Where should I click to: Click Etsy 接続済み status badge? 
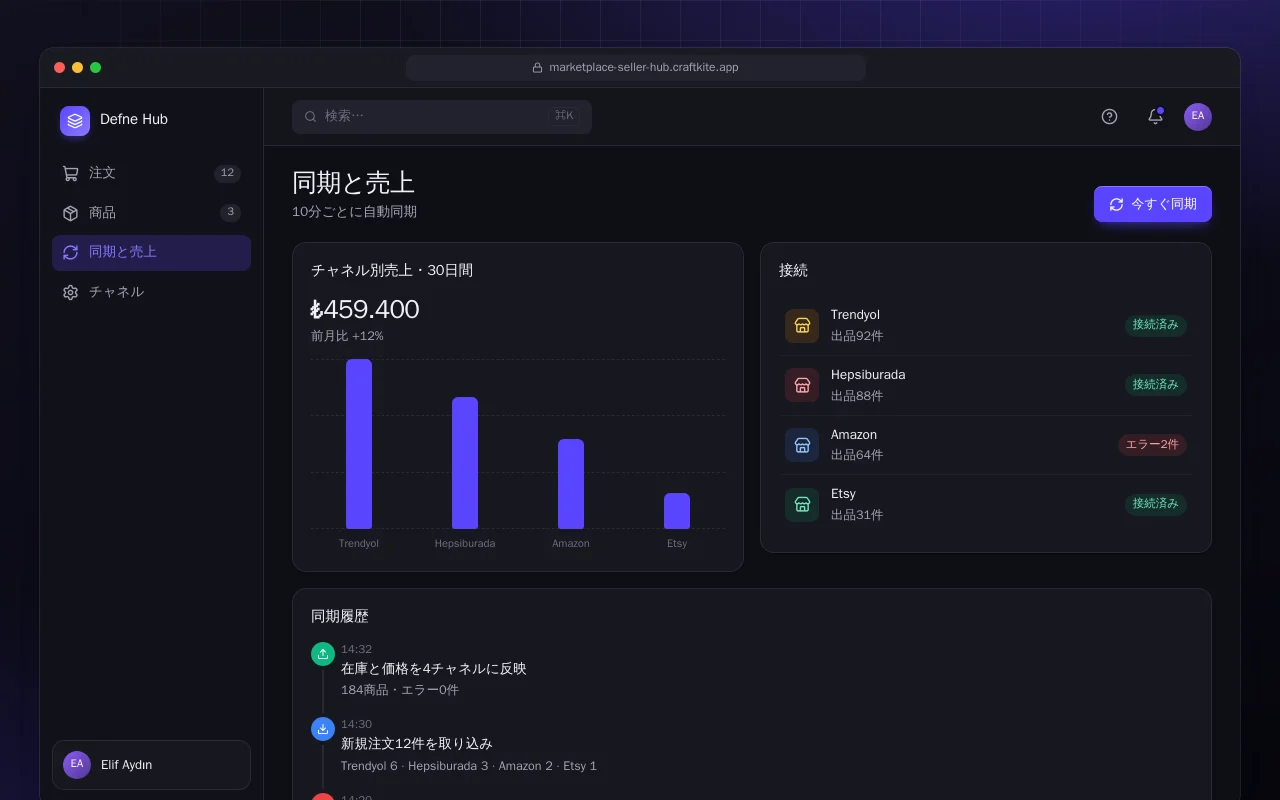[x=1156, y=504]
